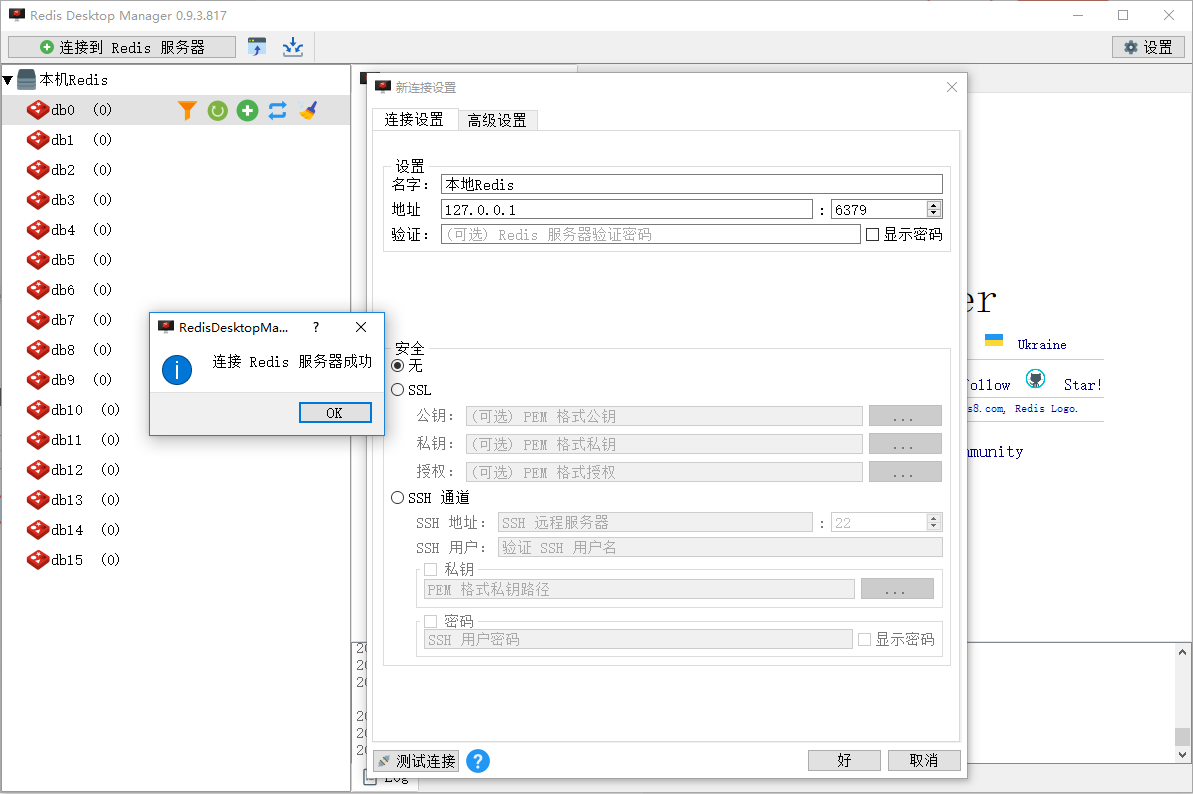
Task: Select the SSH 通道 radio option
Action: pyautogui.click(x=398, y=497)
